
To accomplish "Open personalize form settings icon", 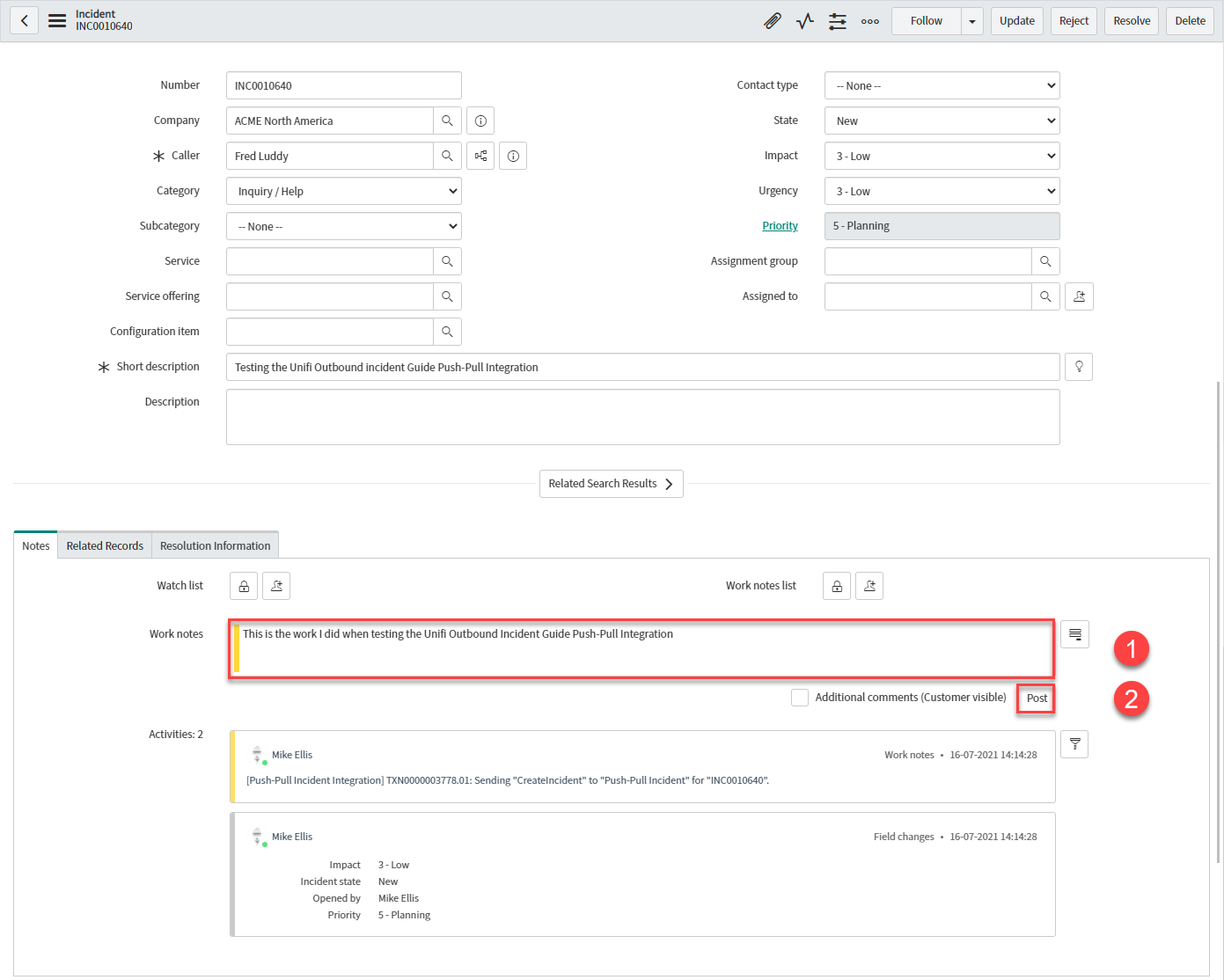I will (837, 21).
